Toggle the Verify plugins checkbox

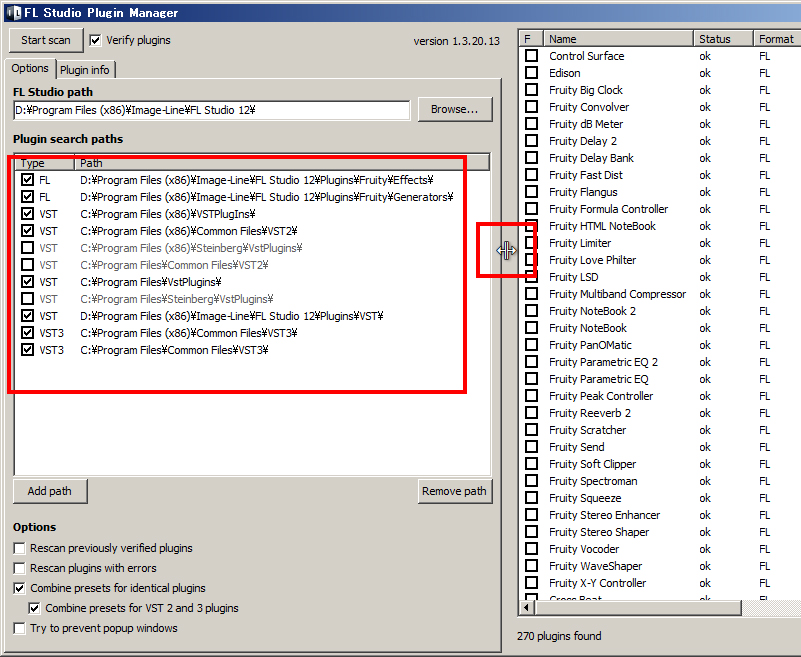[96, 40]
